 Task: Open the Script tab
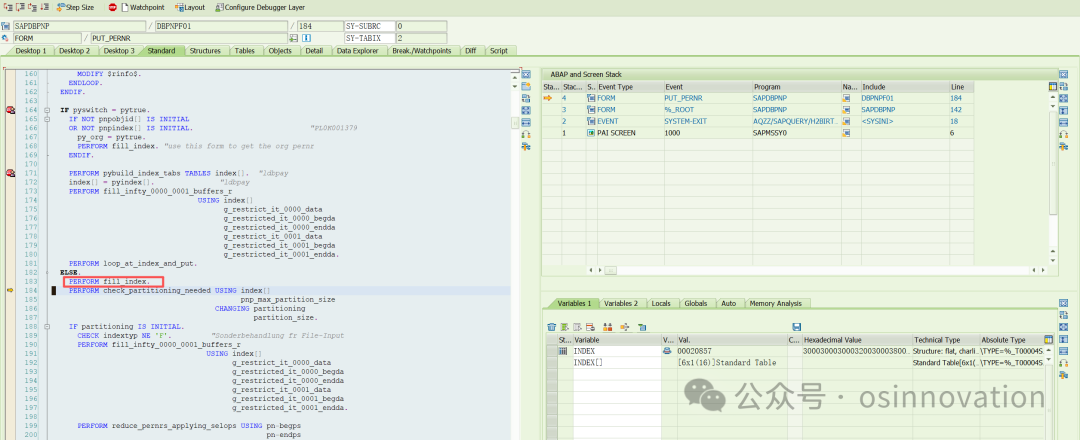pyautogui.click(x=499, y=51)
